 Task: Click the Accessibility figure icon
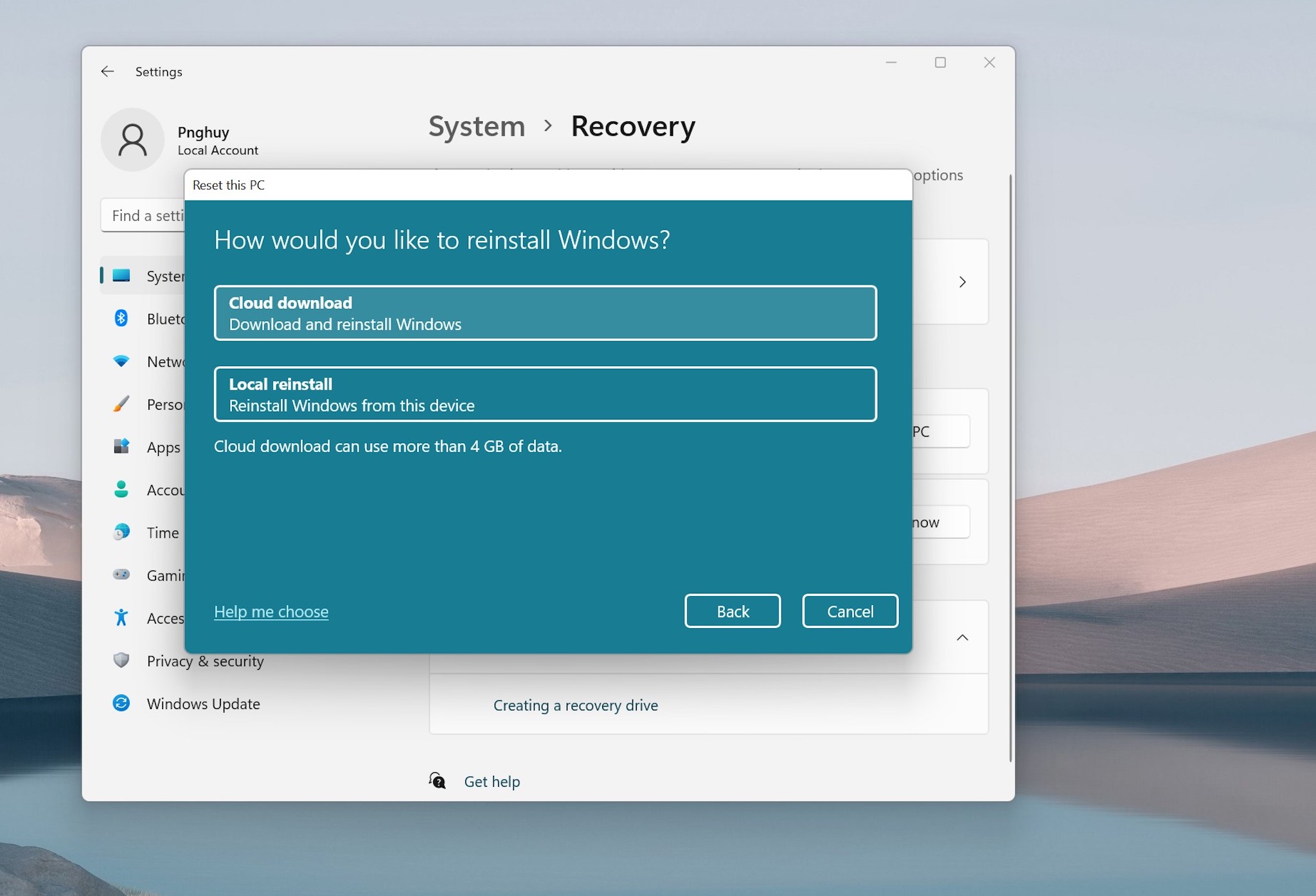point(121,618)
